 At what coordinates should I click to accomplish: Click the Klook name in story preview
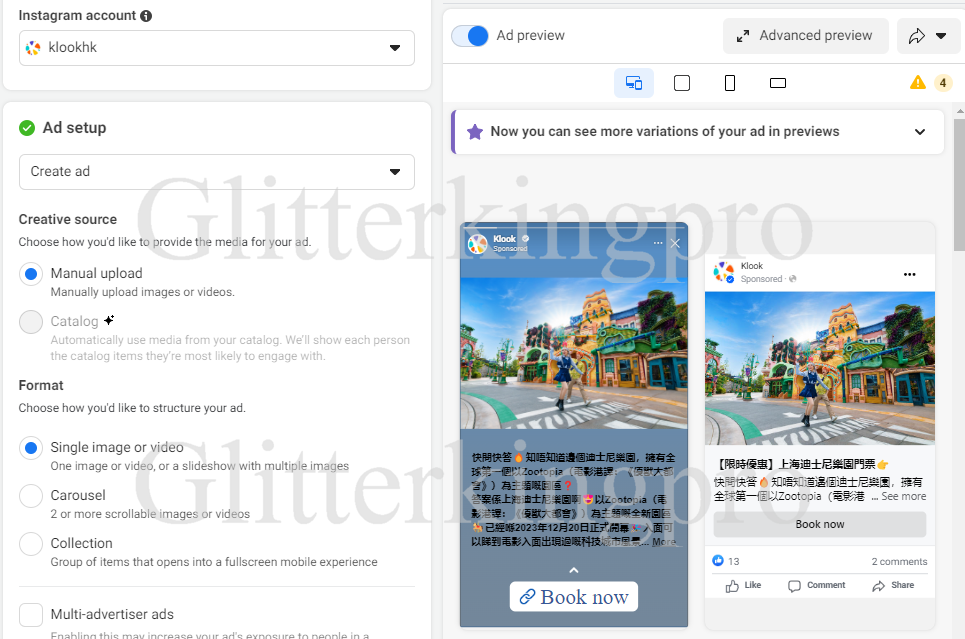pyautogui.click(x=505, y=239)
